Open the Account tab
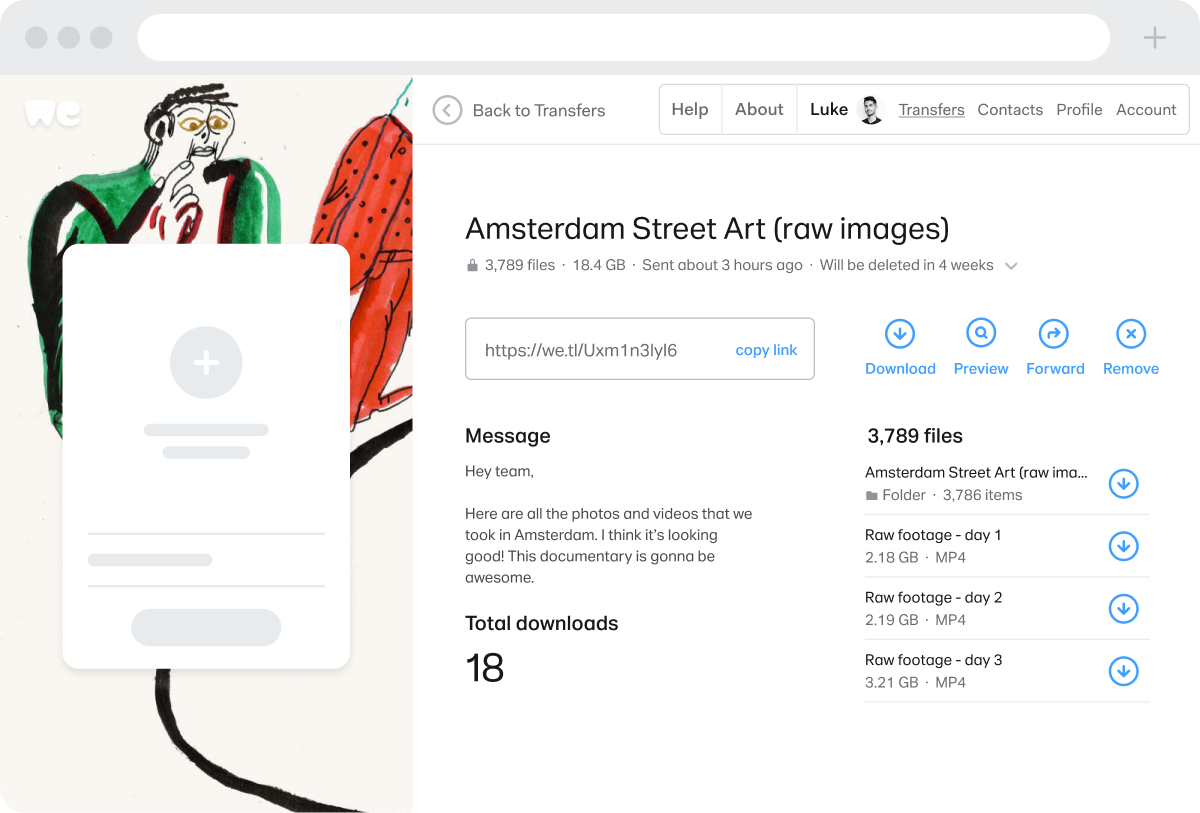The width and height of the screenshot is (1200, 813). pyautogui.click(x=1146, y=110)
